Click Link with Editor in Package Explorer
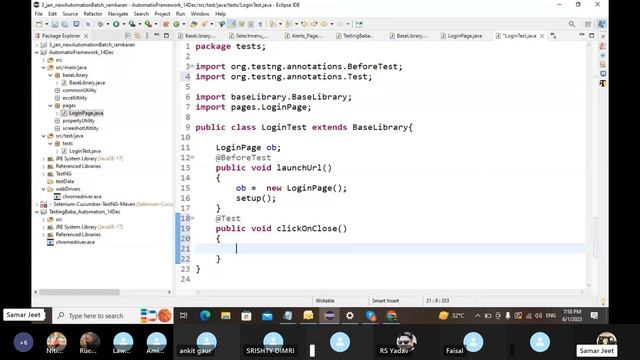This screenshot has height=360, width=640. pos(137,36)
